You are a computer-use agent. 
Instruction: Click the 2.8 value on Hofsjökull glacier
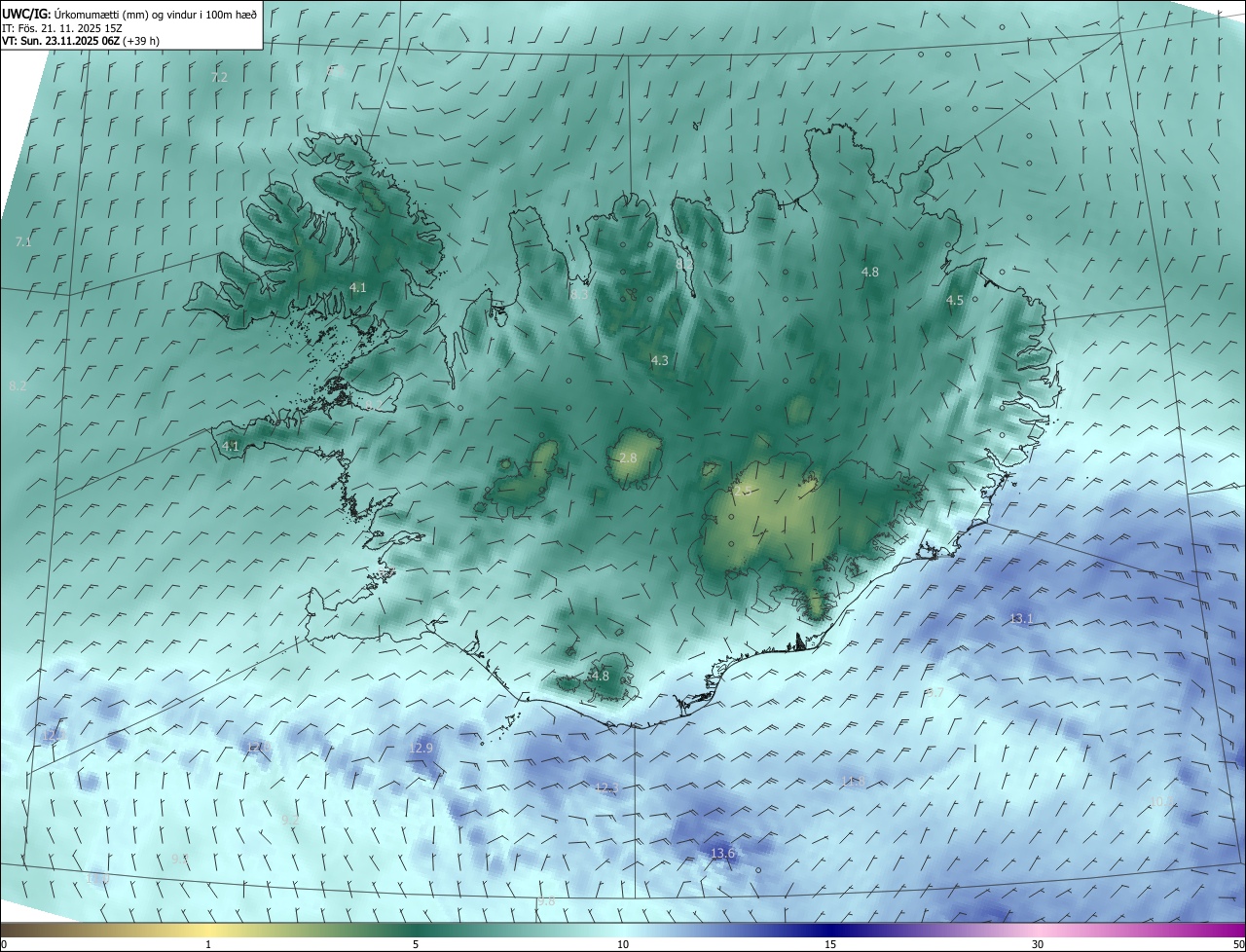coord(628,458)
